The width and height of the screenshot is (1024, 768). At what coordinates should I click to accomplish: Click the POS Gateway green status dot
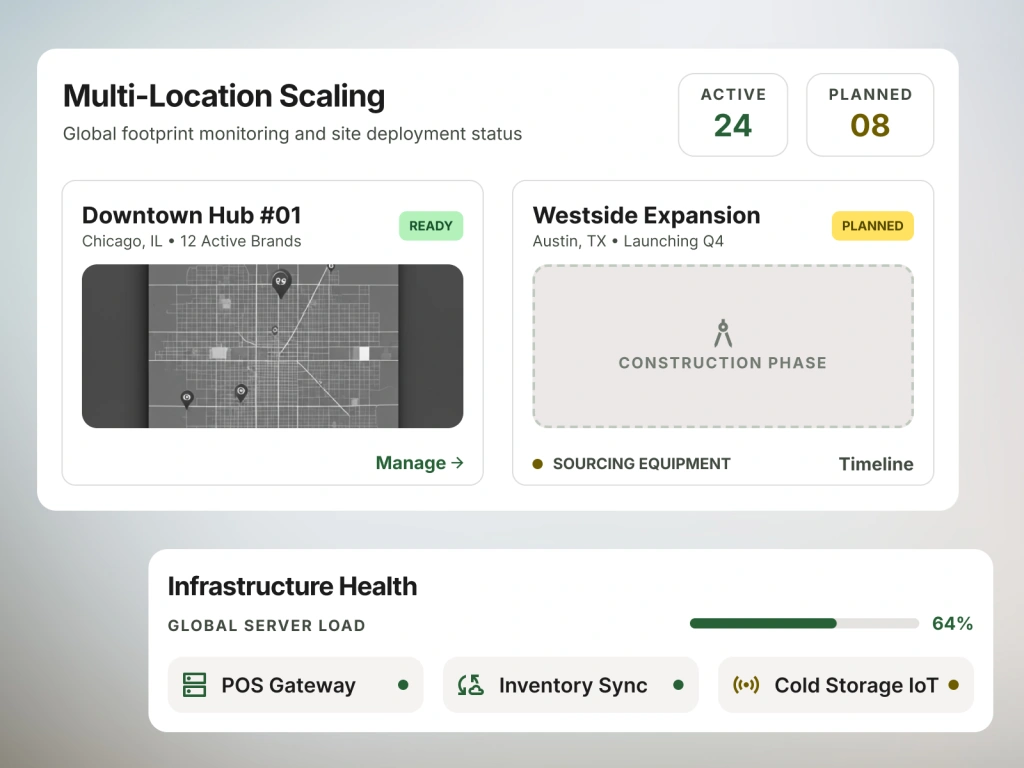pyautogui.click(x=403, y=685)
